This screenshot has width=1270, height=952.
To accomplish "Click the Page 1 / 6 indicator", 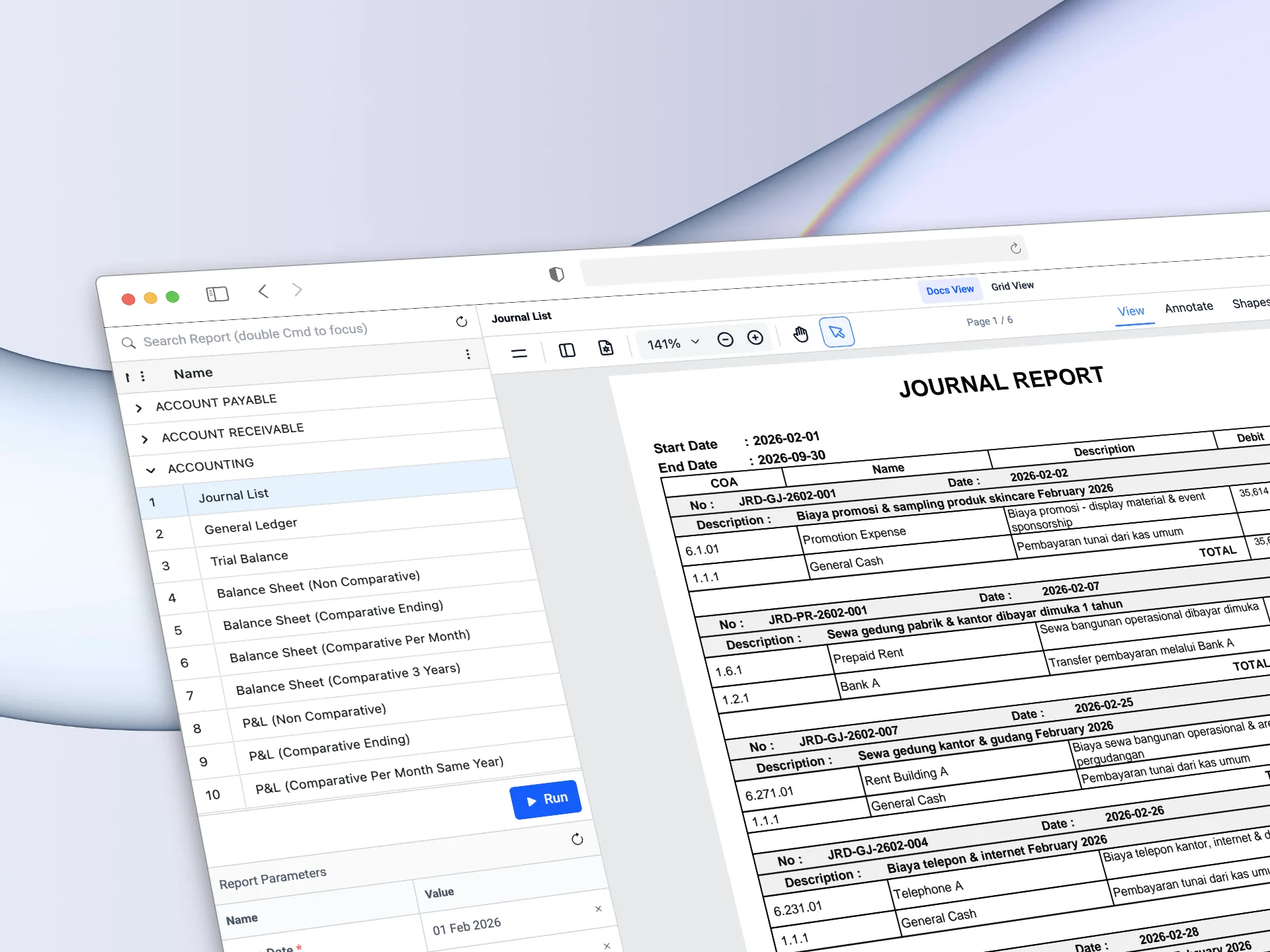I will (989, 321).
